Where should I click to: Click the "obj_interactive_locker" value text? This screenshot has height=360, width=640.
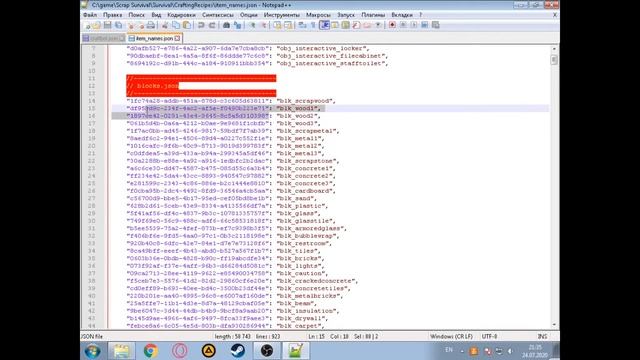pyautogui.click(x=323, y=49)
